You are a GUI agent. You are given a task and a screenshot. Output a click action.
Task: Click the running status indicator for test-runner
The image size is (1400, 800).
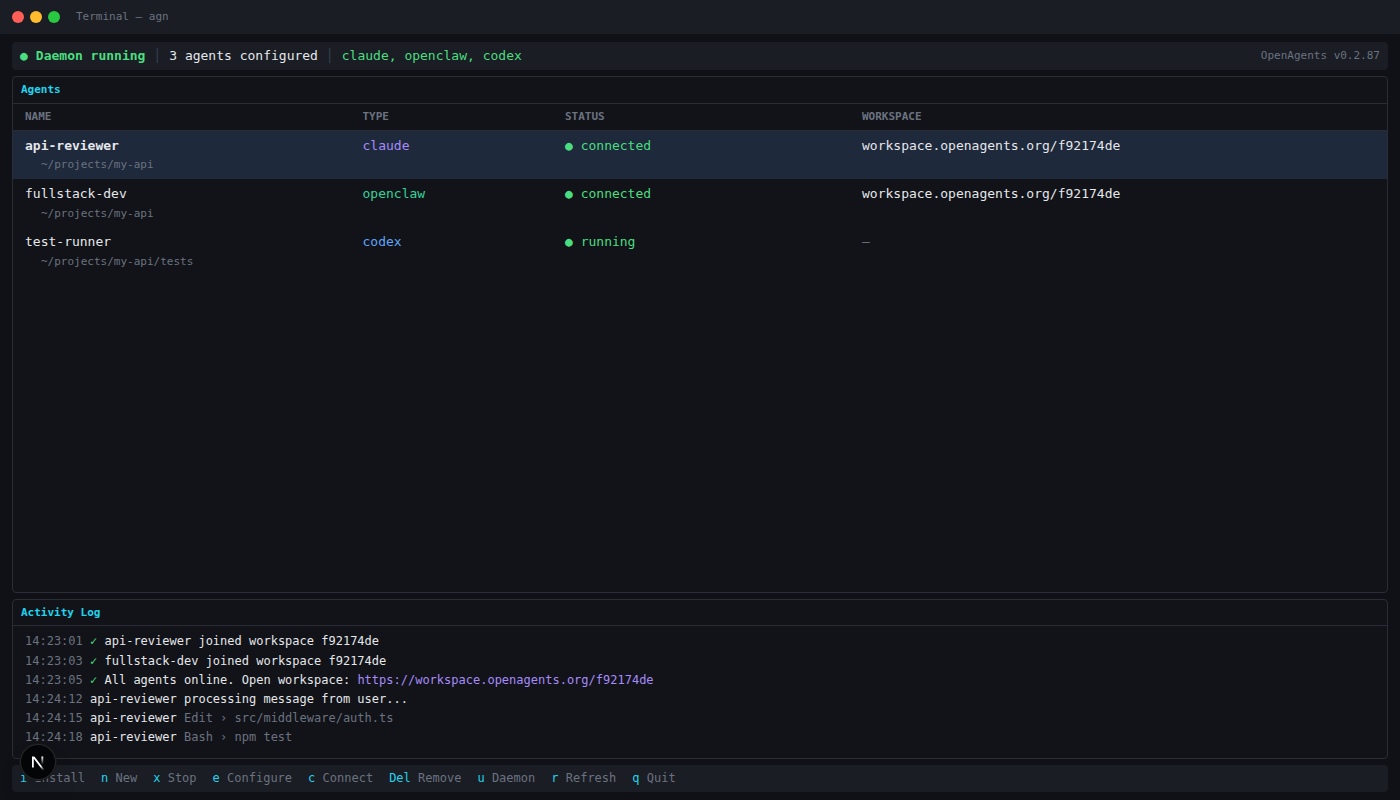coord(600,242)
